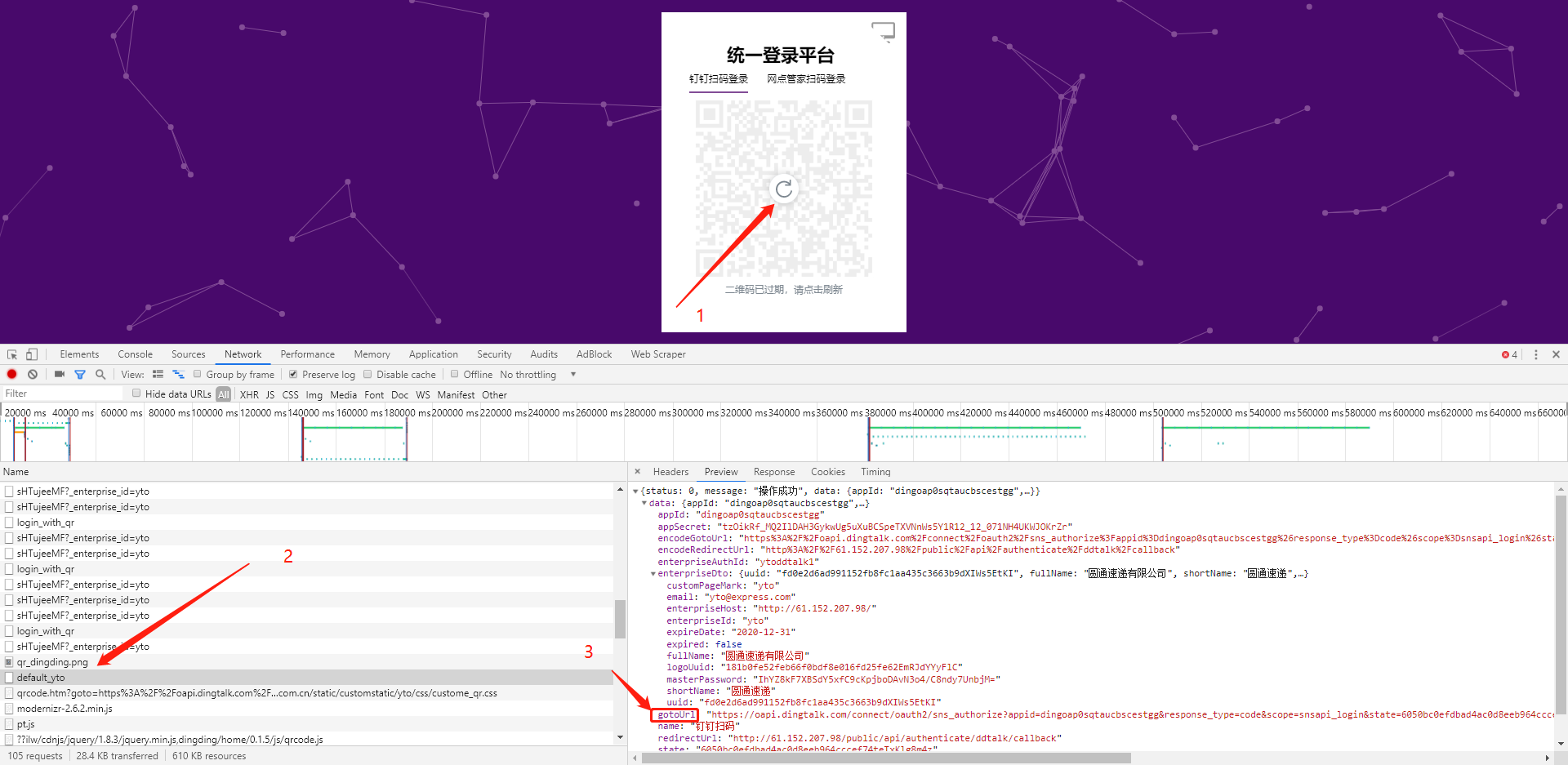This screenshot has width=1568, height=765.
Task: Click the QR code refresh icon
Action: [784, 189]
